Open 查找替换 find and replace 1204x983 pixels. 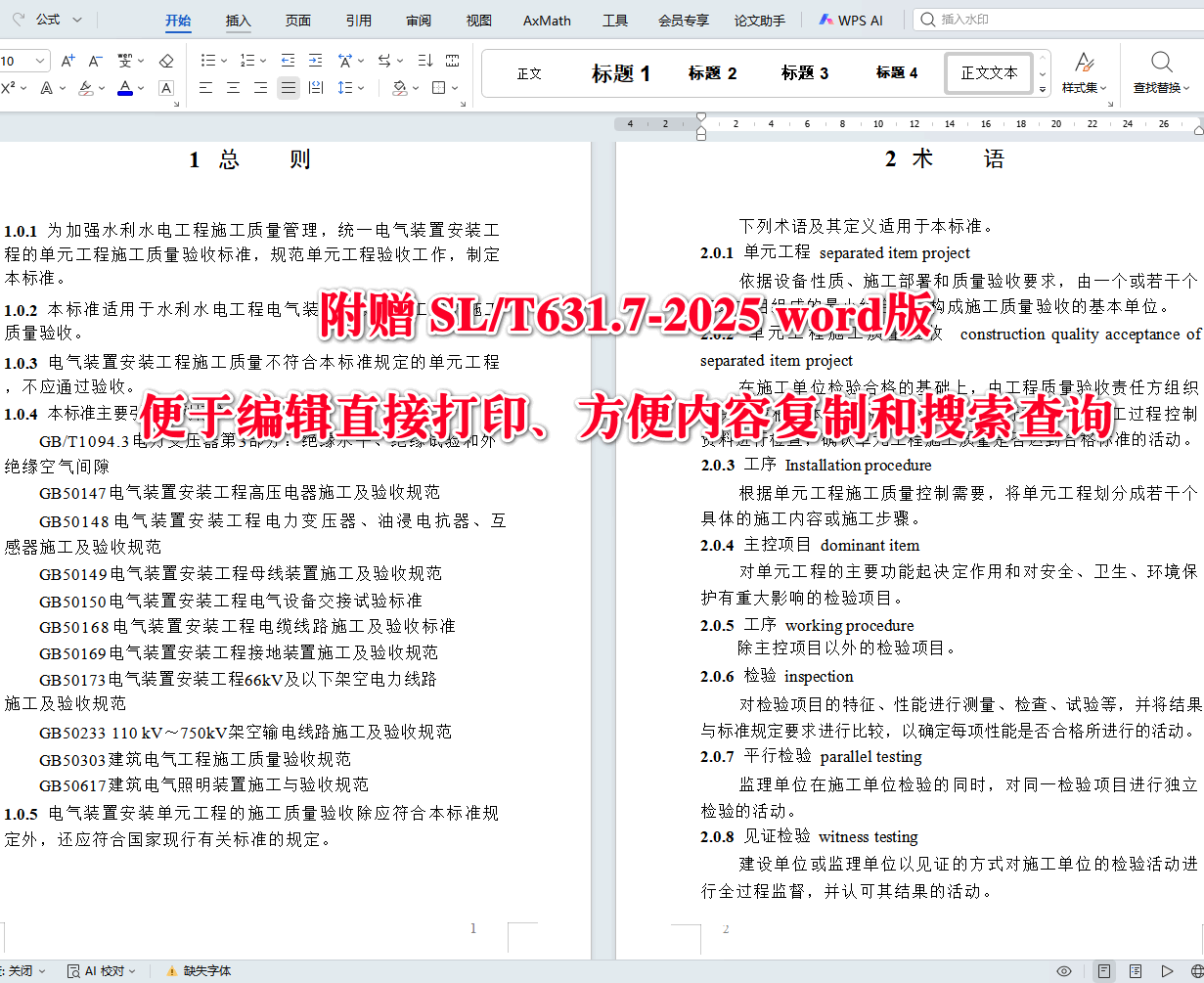point(1162,72)
